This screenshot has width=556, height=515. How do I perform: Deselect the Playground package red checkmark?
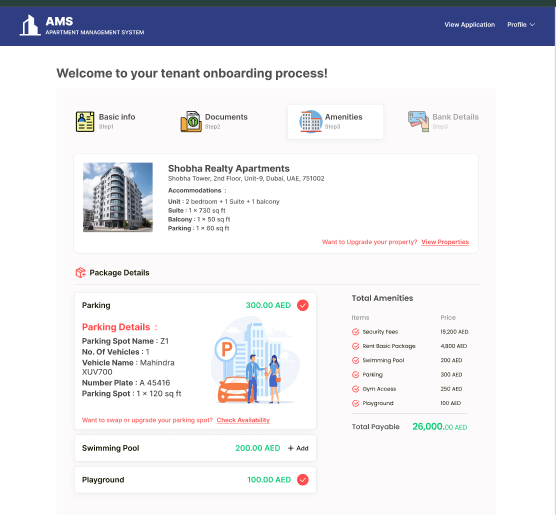pyautogui.click(x=302, y=480)
